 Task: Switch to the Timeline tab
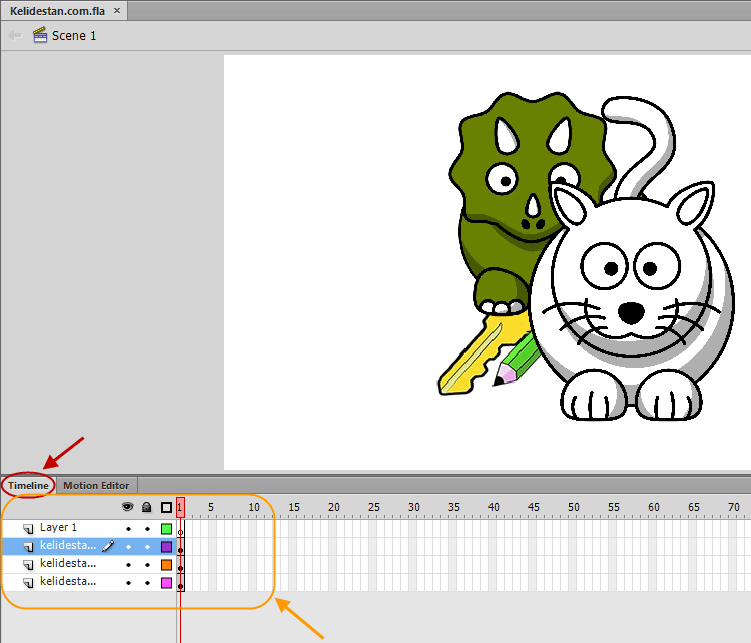coord(28,485)
